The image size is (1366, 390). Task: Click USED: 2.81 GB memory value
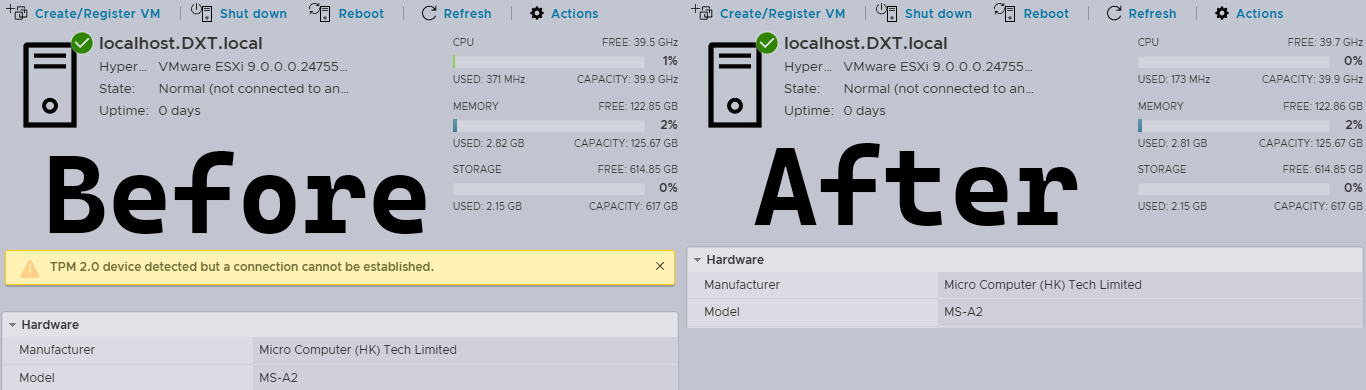[1174, 143]
